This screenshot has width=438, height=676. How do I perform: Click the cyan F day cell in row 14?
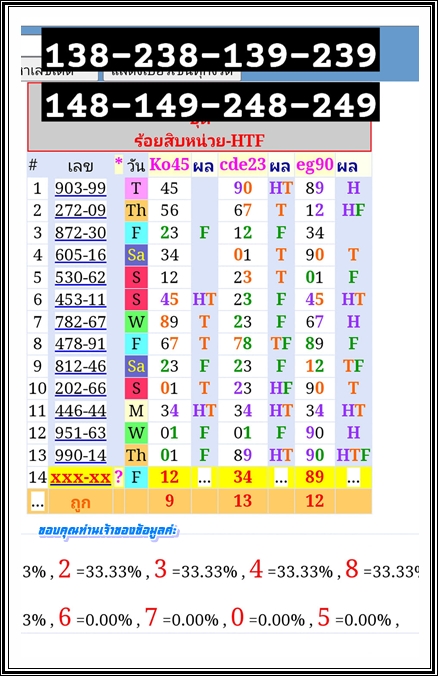136,477
